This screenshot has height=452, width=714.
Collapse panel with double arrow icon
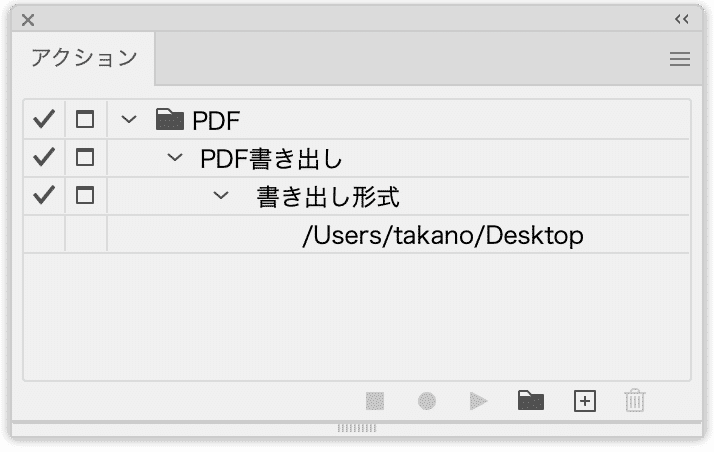(682, 19)
